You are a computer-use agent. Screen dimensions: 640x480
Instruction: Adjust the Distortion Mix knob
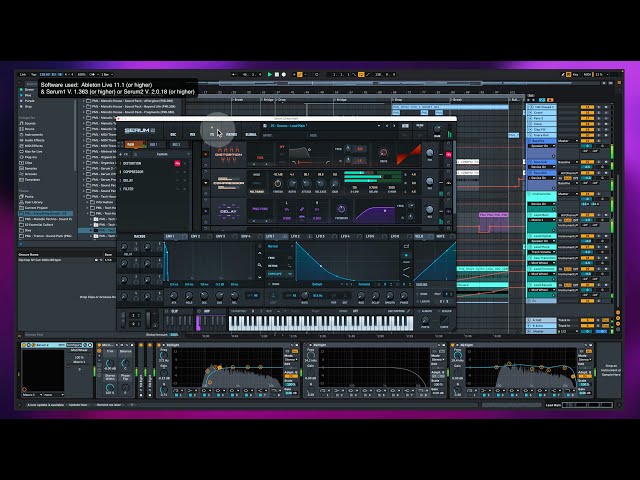point(429,153)
